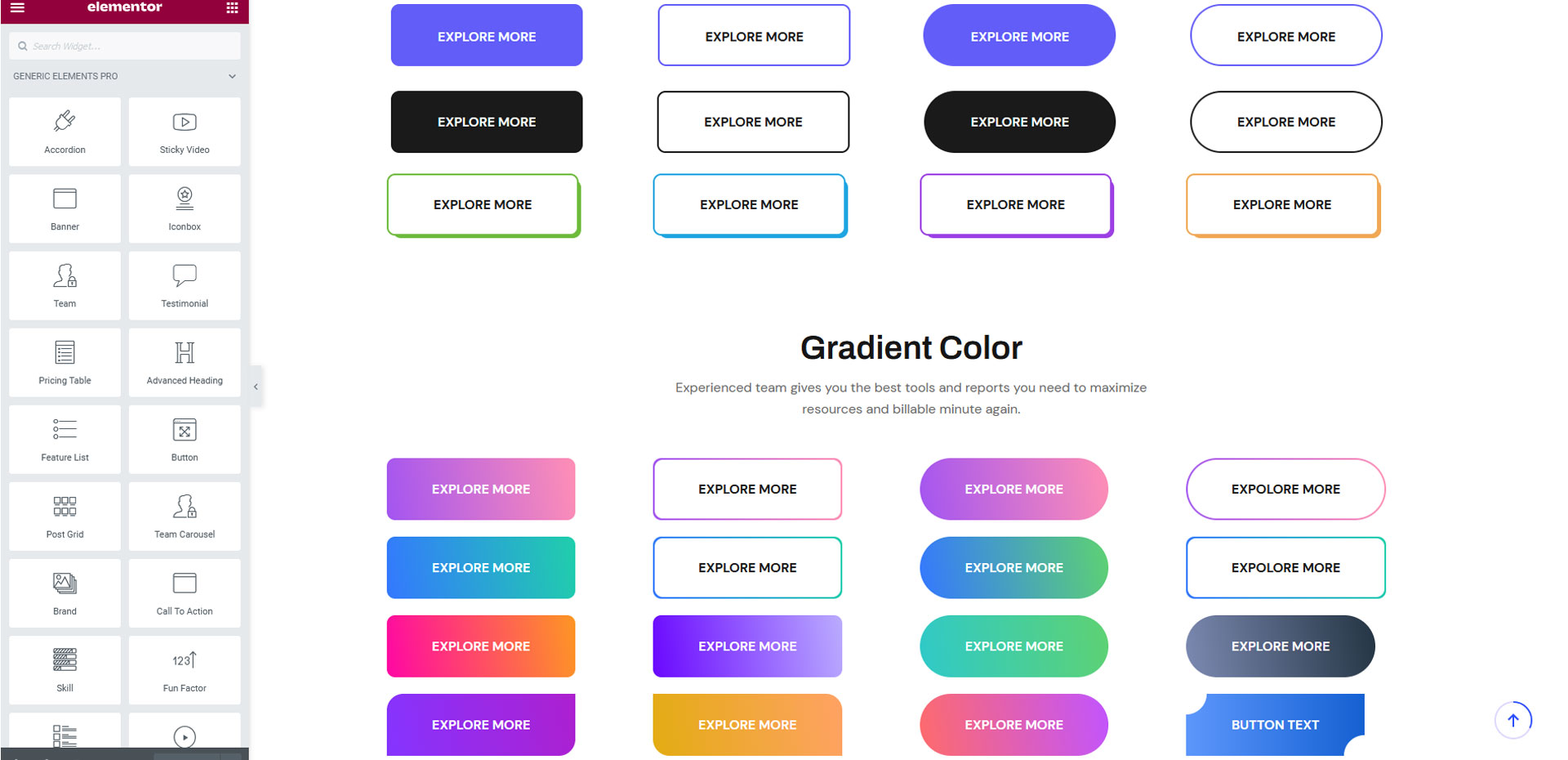Image resolution: width=1568 pixels, height=760 pixels.
Task: Select the Fun Factor widget
Action: coord(184,669)
